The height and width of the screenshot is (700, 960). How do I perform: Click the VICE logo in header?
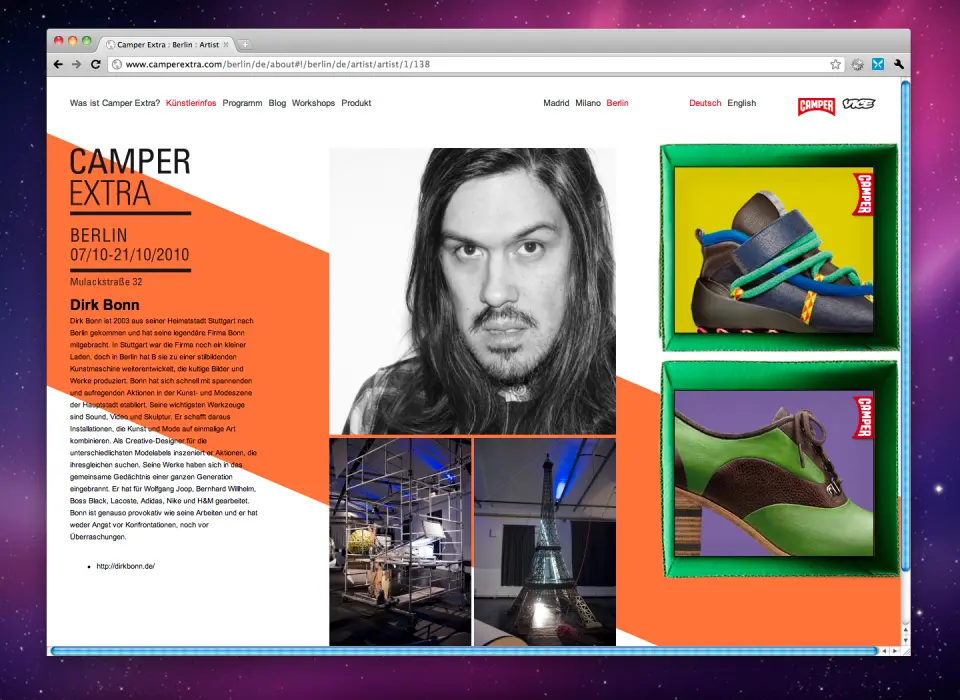tap(859, 103)
